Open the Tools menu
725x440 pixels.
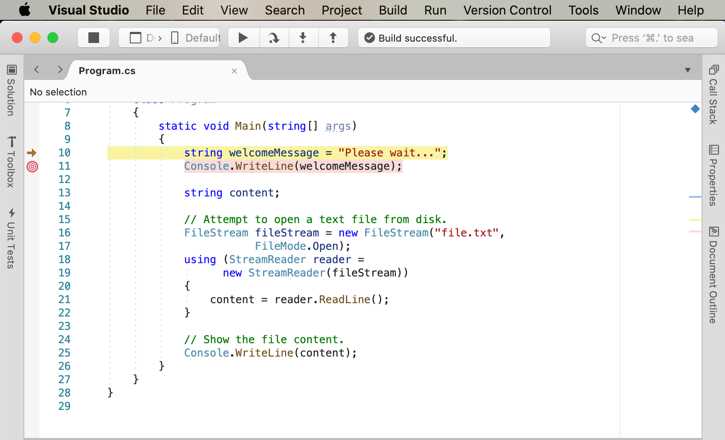point(583,10)
